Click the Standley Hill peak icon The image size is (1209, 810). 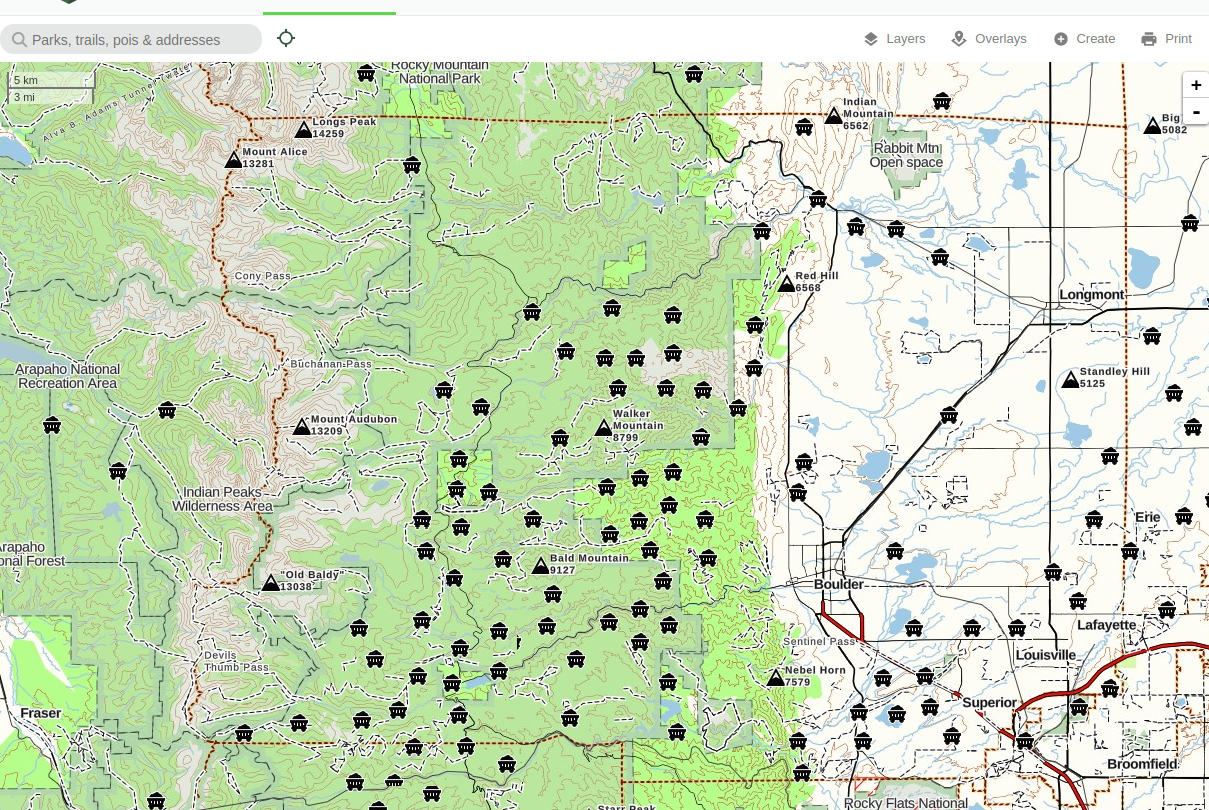click(x=1070, y=380)
